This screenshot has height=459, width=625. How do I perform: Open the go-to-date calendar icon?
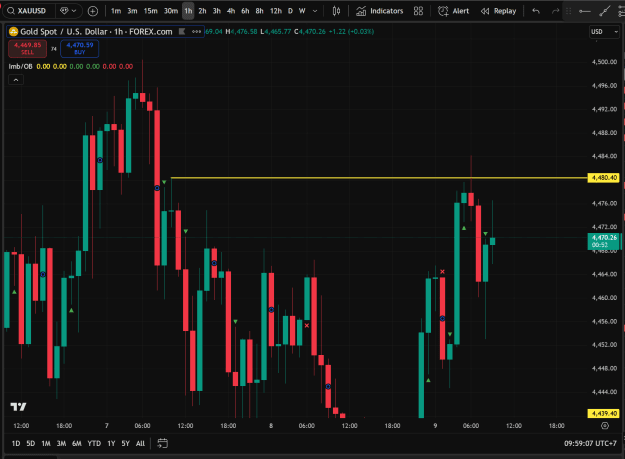tap(163, 443)
